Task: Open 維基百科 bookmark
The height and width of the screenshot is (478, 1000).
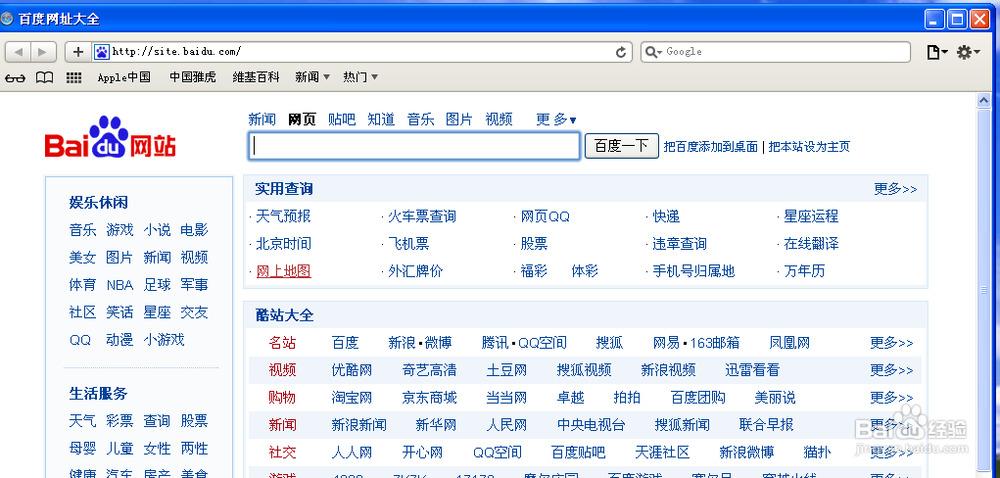Action: [x=256, y=77]
